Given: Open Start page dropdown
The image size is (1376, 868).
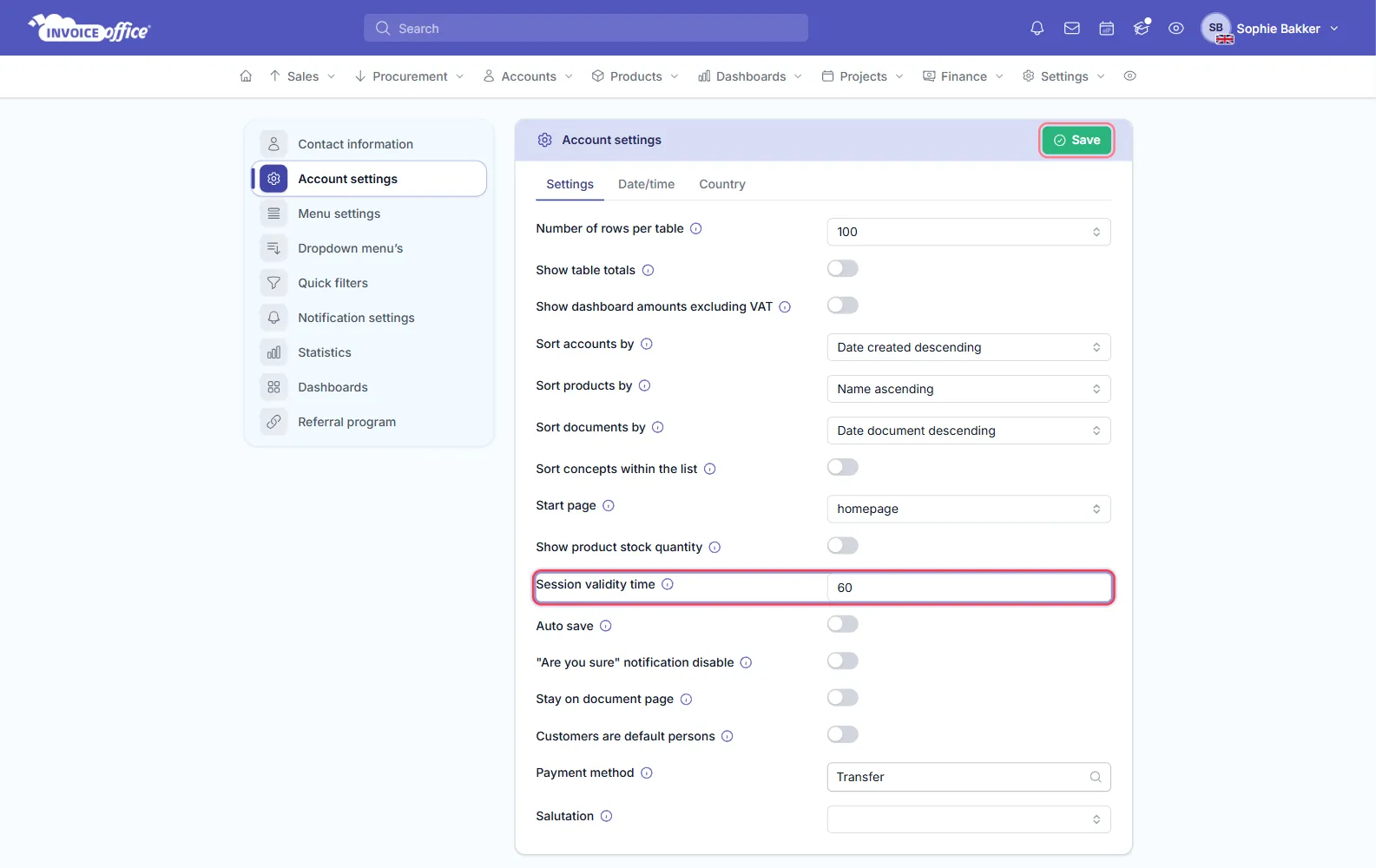Looking at the screenshot, I should 969,509.
